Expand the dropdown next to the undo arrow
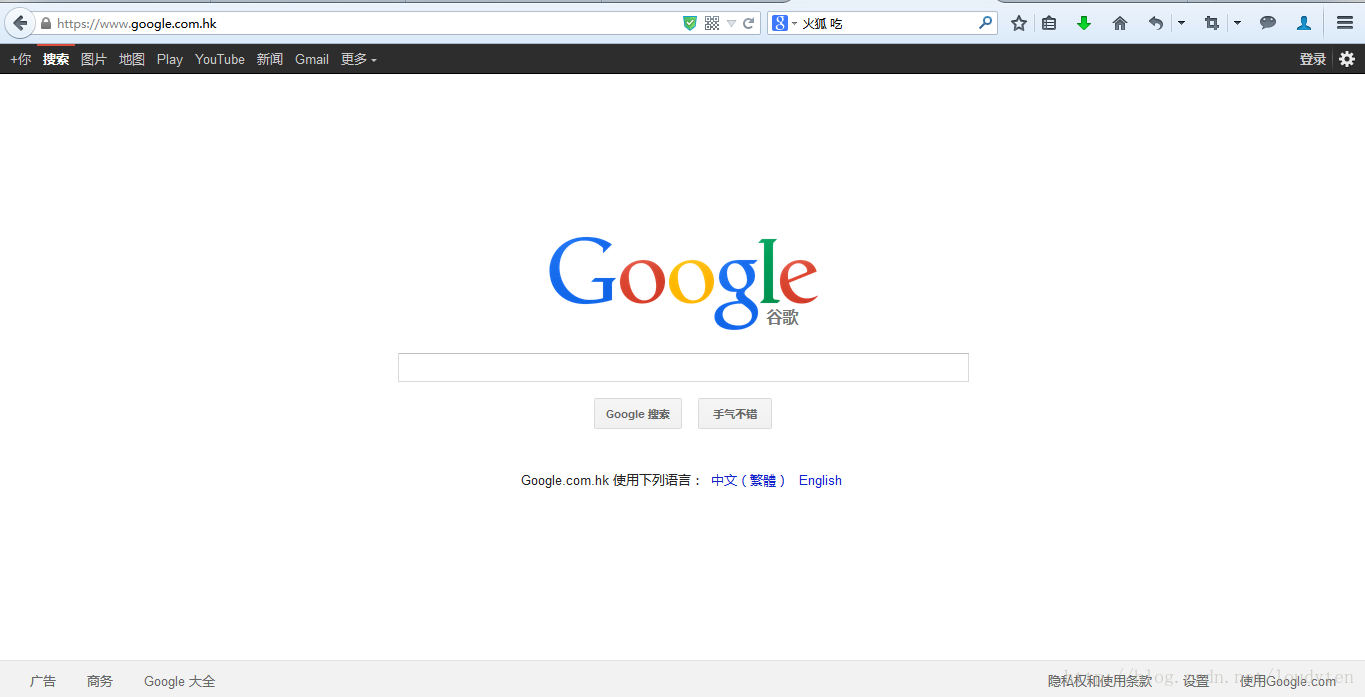This screenshot has height=697, width=1365. point(1181,23)
